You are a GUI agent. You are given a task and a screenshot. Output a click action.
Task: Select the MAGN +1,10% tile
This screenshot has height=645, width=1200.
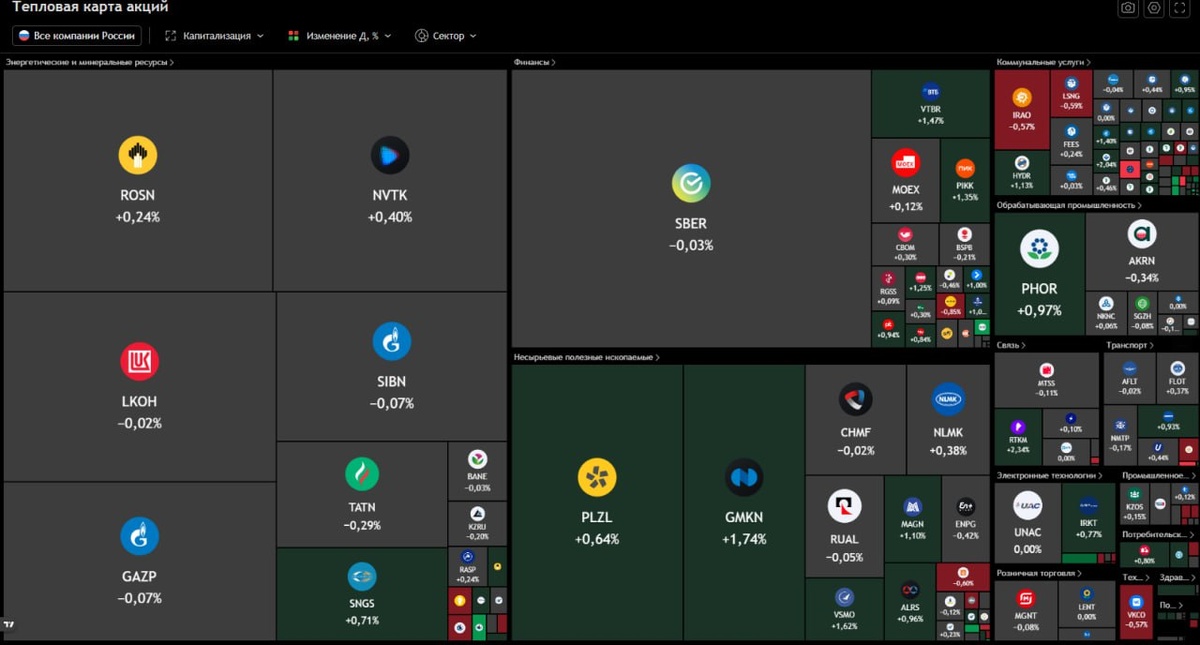click(x=912, y=518)
